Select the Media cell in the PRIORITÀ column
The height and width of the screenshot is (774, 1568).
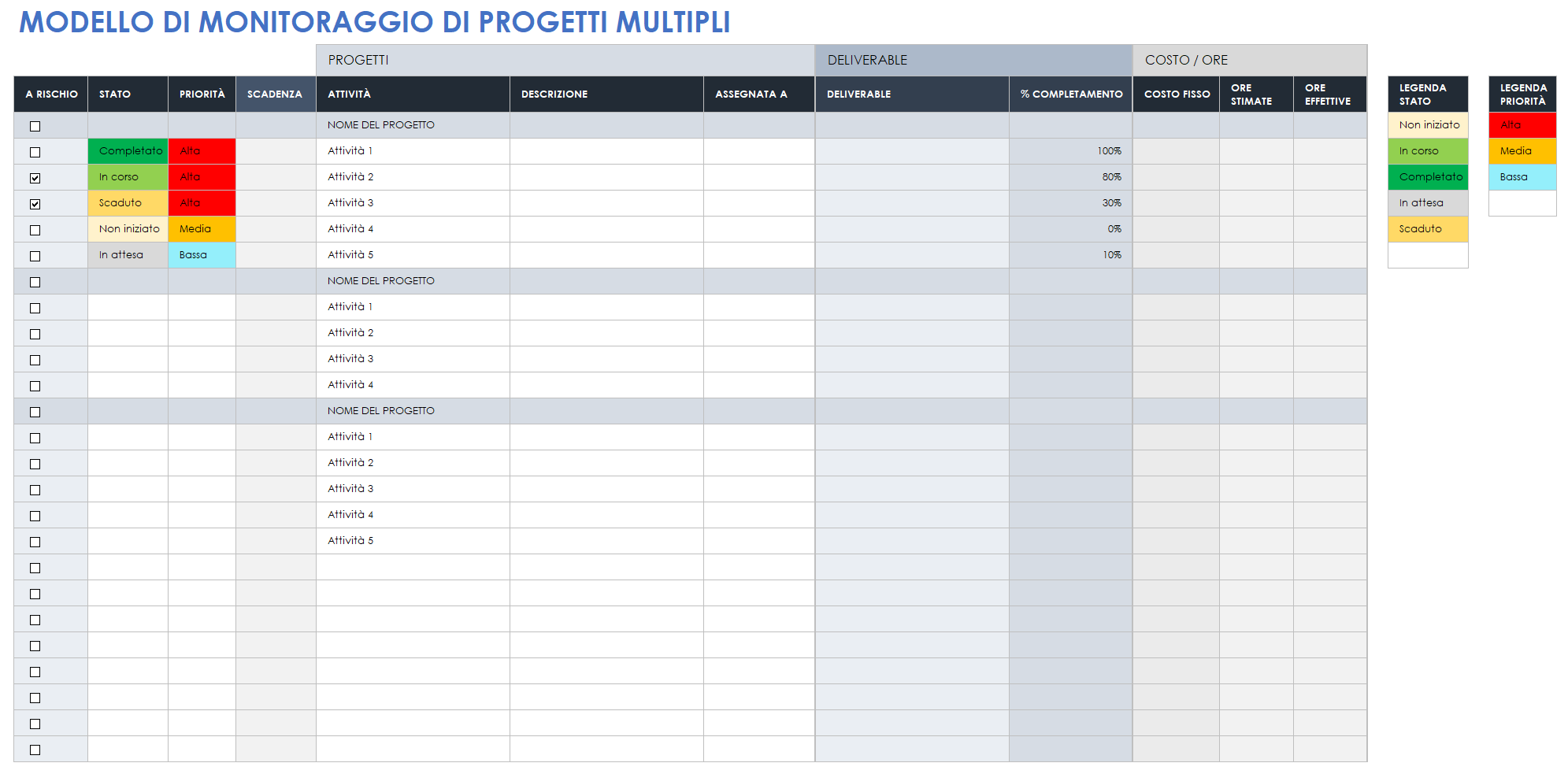pyautogui.click(x=202, y=229)
